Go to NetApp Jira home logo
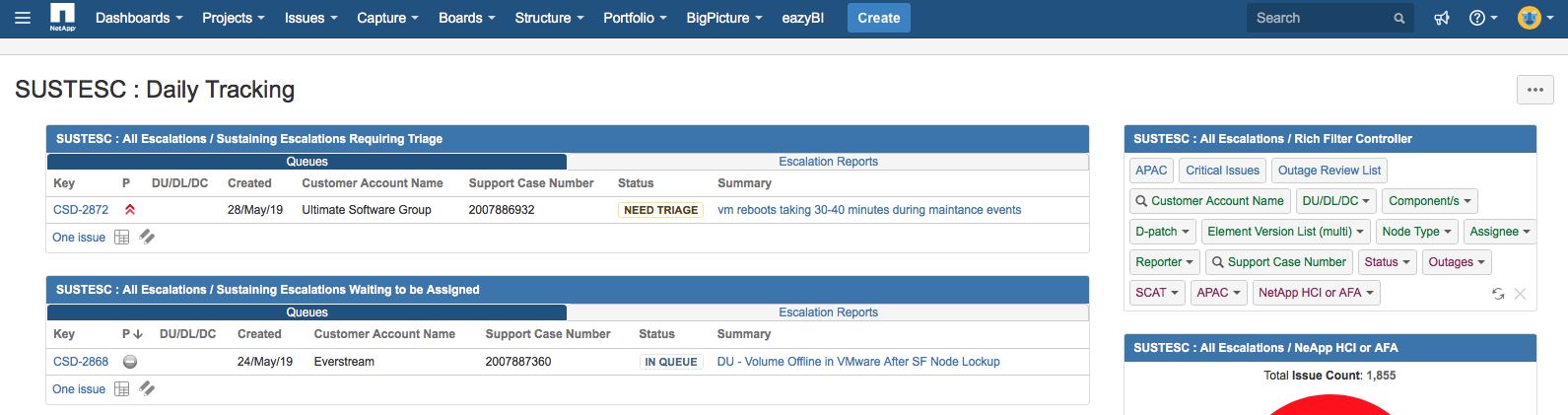The image size is (1568, 415). click(x=63, y=18)
